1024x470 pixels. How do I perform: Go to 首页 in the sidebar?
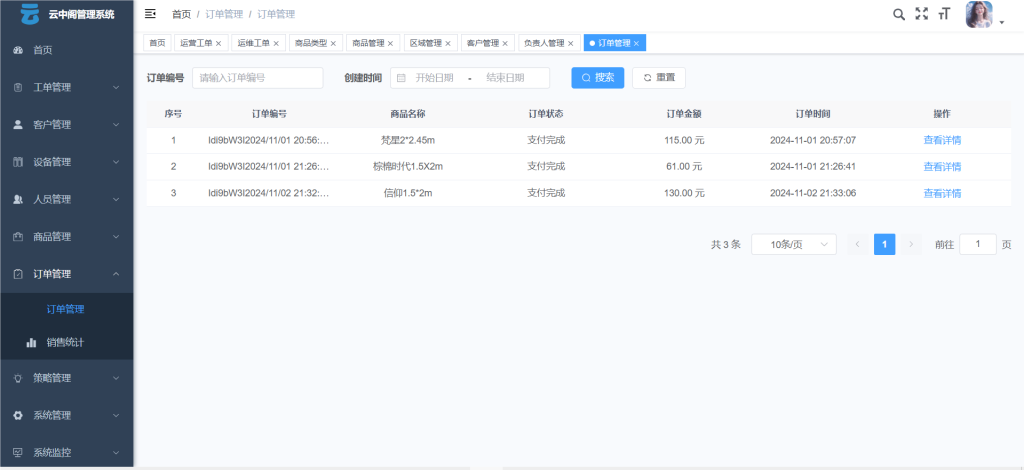tap(43, 50)
